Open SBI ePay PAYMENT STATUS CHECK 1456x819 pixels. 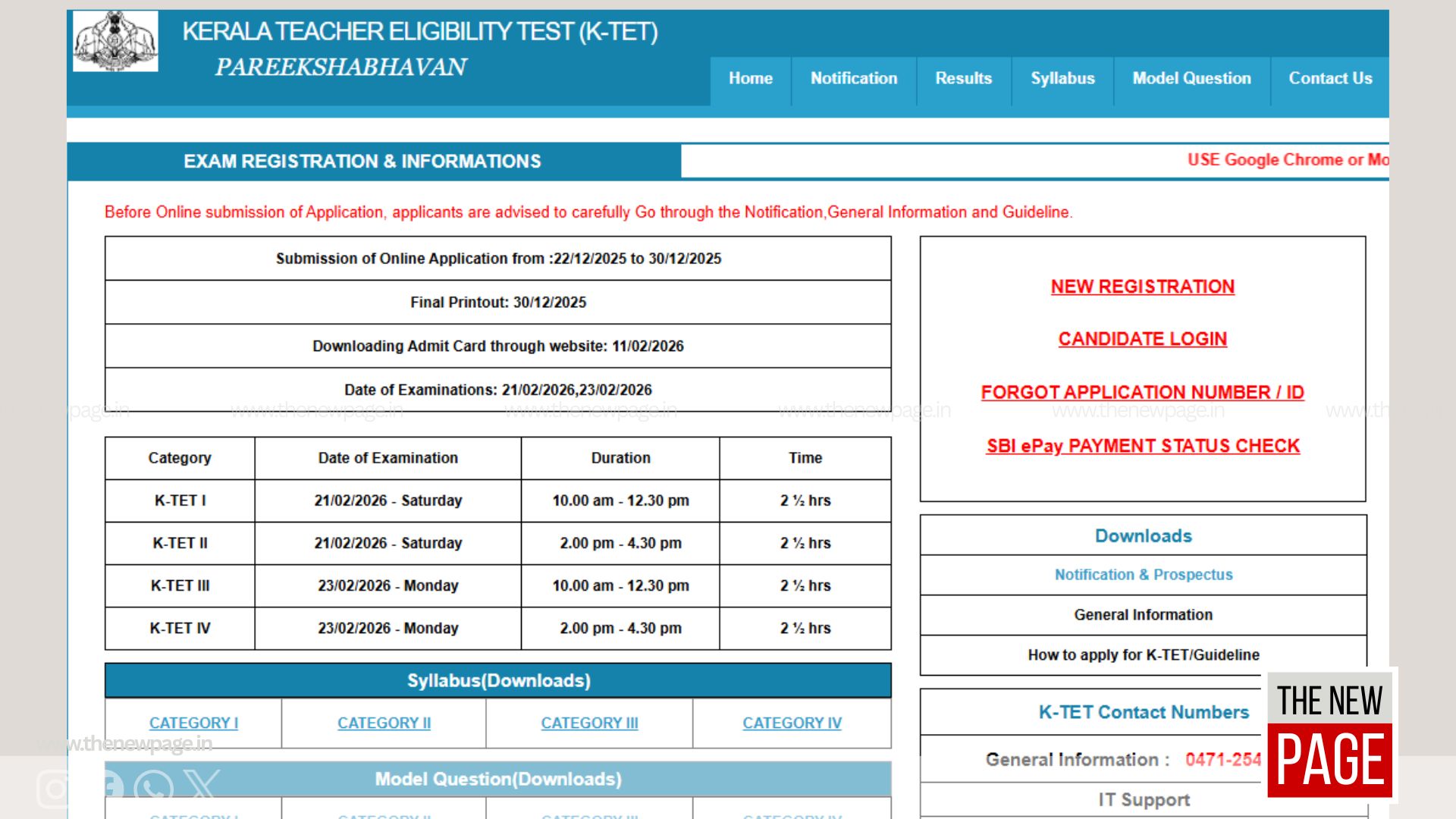(1142, 446)
